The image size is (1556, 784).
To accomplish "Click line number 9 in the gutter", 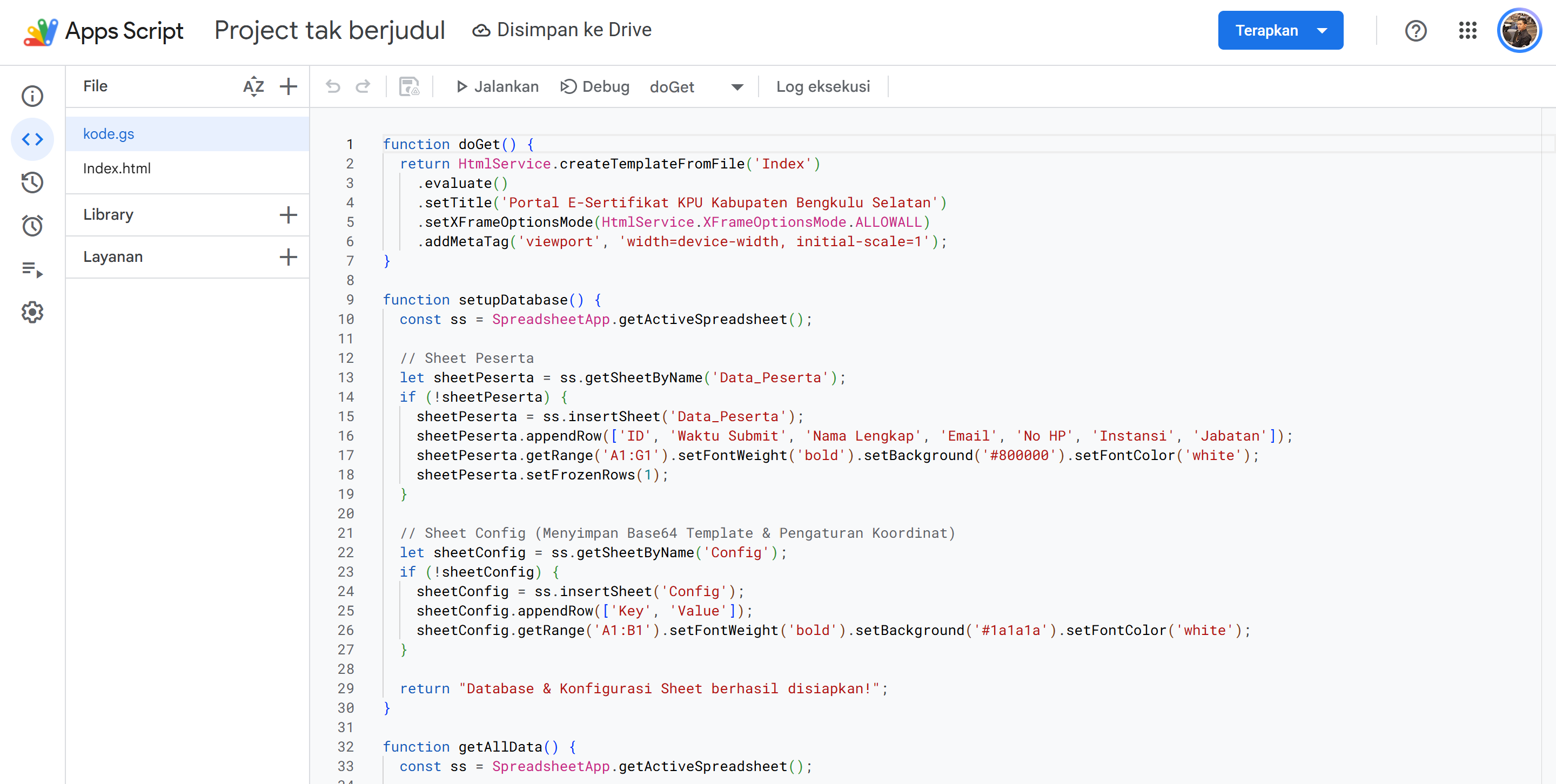I will [x=350, y=300].
